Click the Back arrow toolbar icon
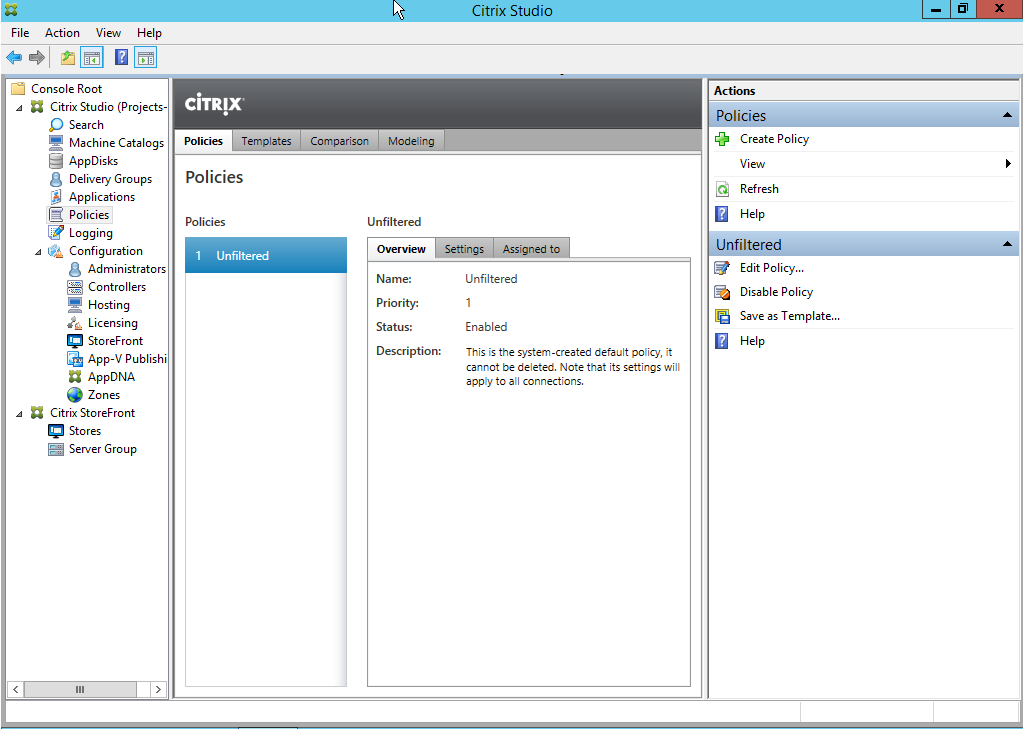 coord(14,57)
